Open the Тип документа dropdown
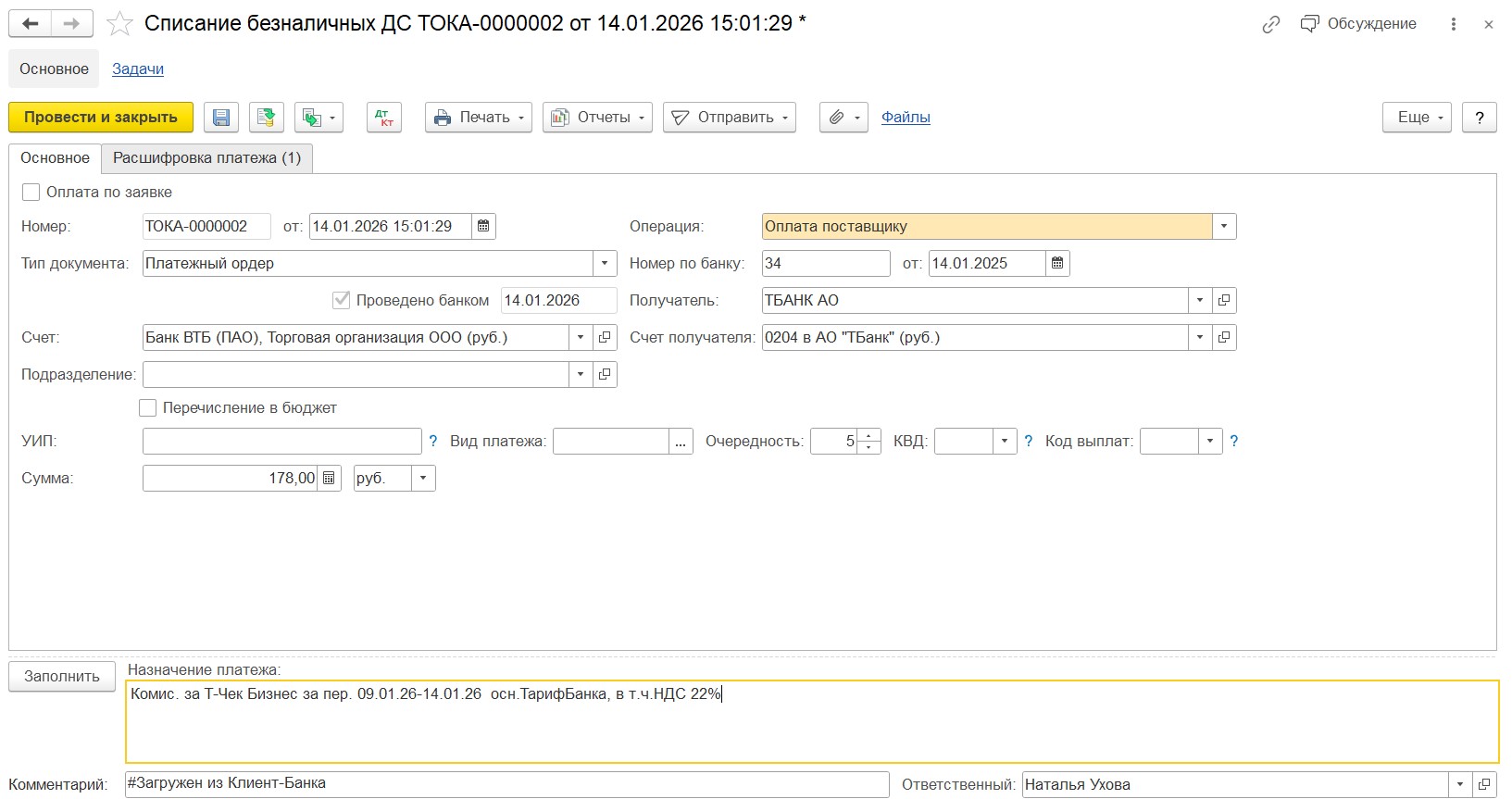1512x799 pixels. click(x=605, y=263)
